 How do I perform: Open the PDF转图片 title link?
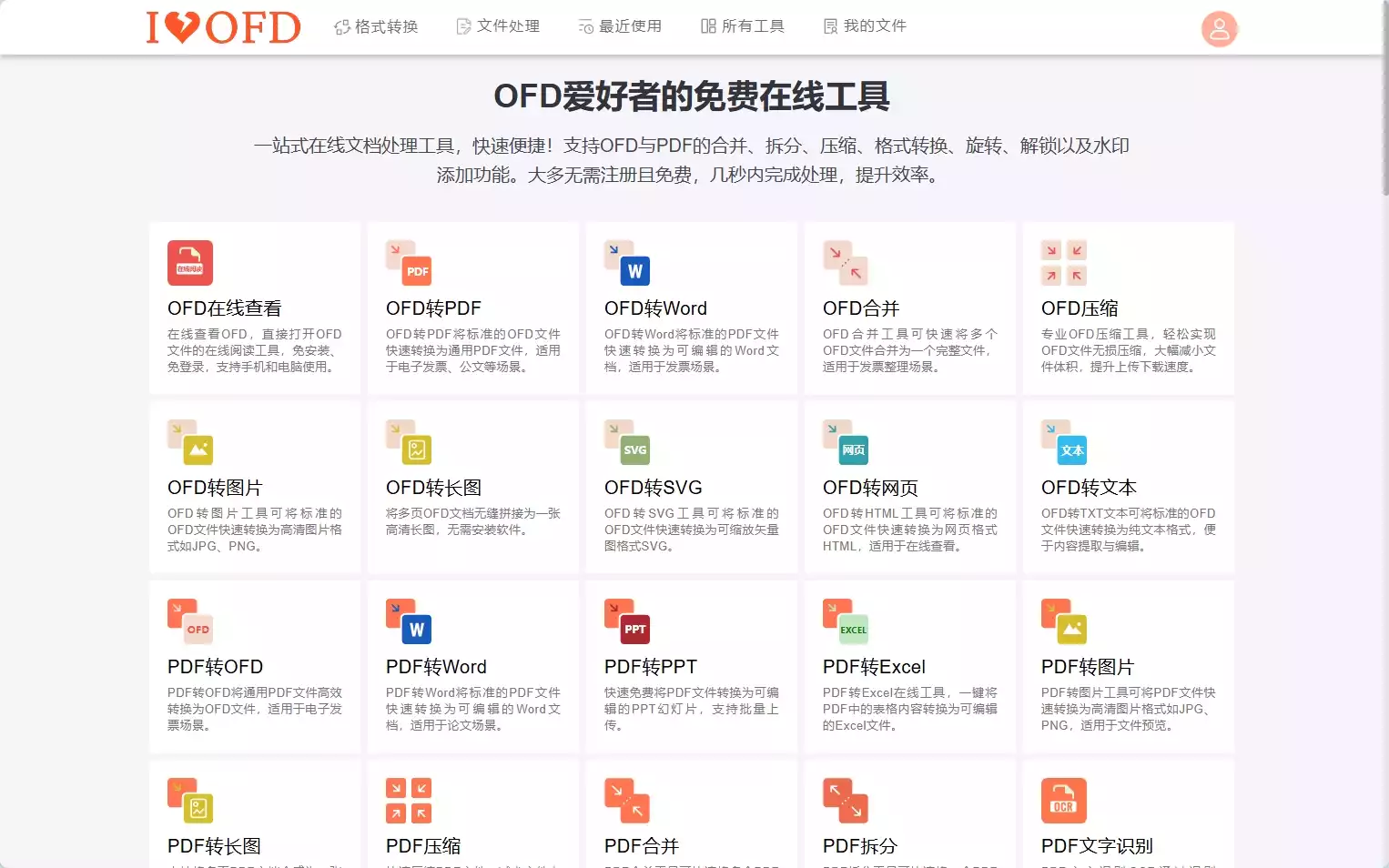(x=1088, y=667)
